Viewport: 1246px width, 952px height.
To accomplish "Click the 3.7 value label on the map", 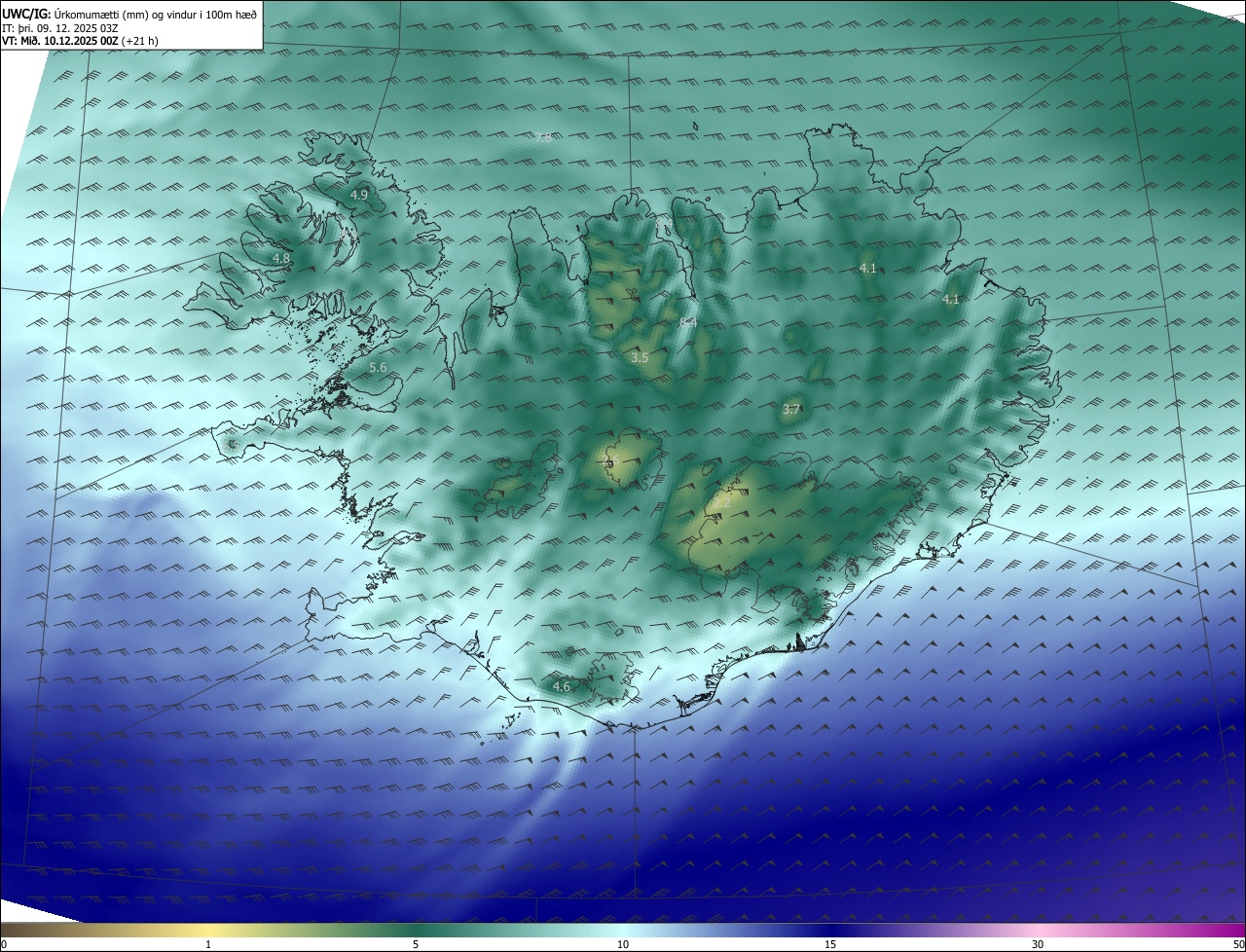I will click(791, 410).
